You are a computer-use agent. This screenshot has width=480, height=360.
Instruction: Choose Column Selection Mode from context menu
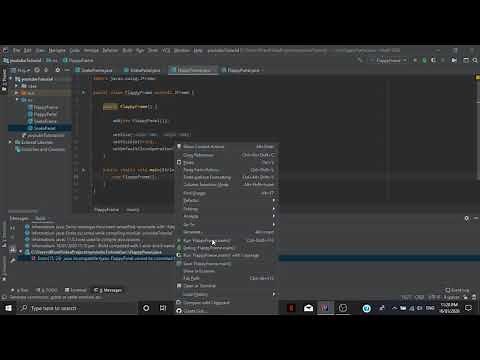tap(227, 184)
